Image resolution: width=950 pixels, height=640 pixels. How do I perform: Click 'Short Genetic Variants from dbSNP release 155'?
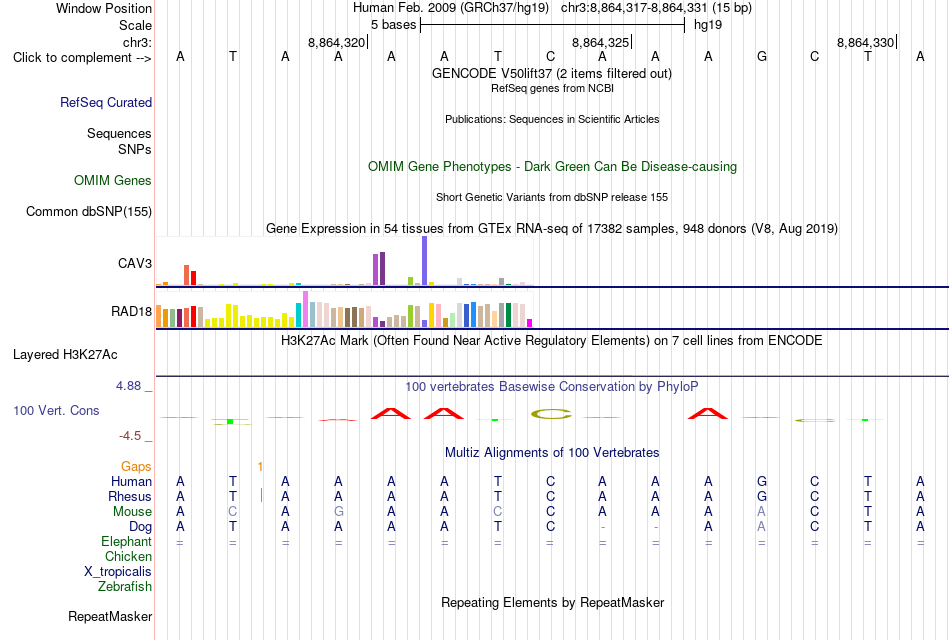[x=552, y=197]
